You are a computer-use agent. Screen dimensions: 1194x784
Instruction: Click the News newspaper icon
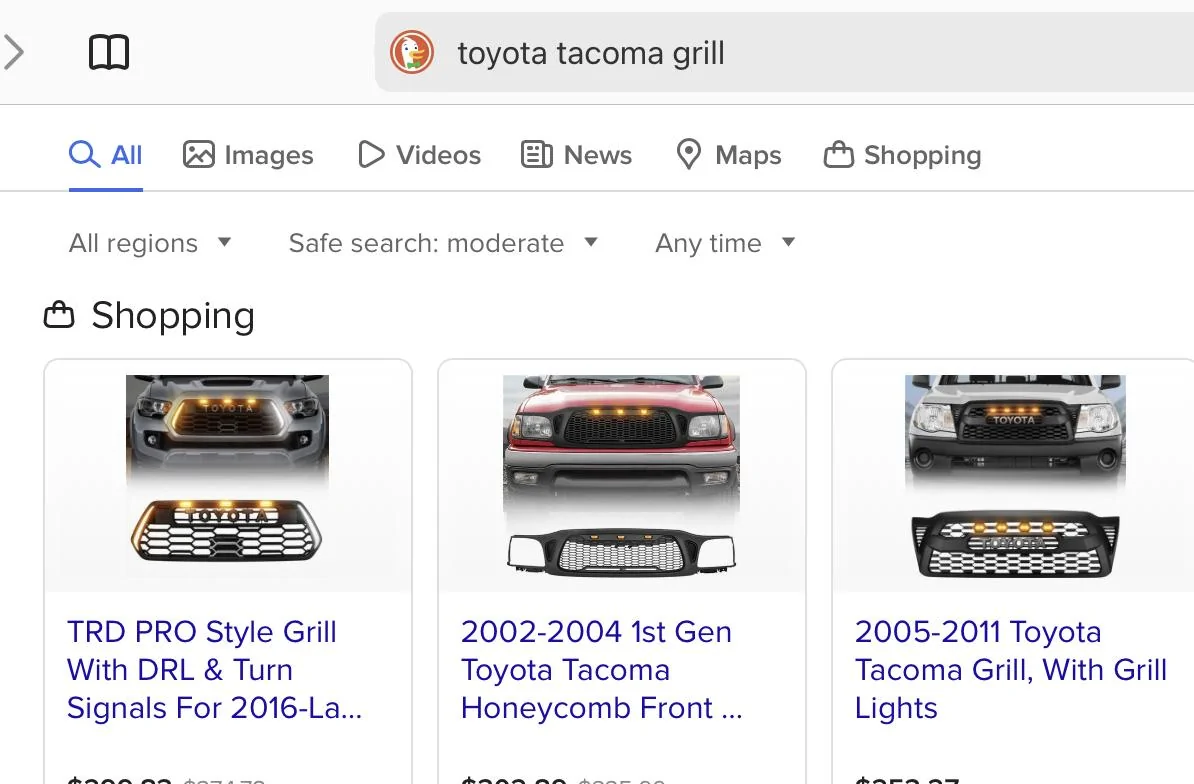(537, 155)
